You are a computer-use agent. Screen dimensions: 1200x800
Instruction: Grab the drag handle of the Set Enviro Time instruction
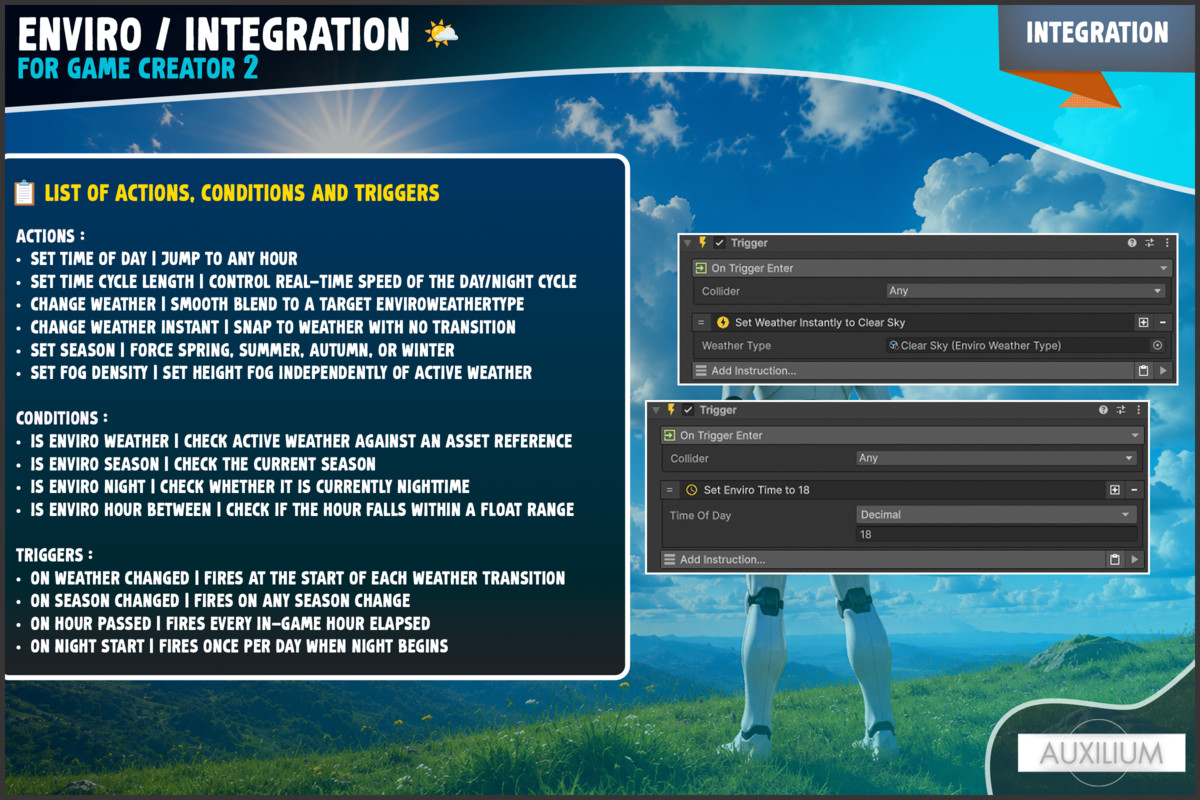pyautogui.click(x=670, y=490)
